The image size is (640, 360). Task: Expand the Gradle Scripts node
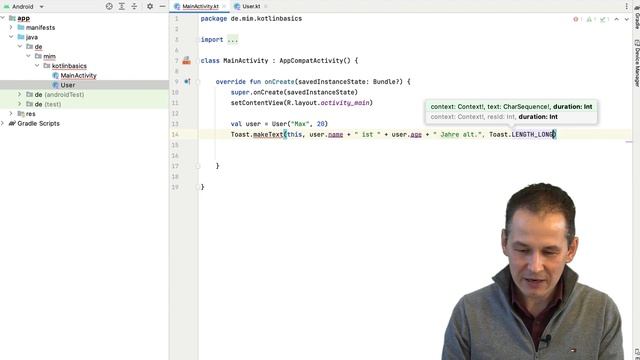[x=3, y=123]
